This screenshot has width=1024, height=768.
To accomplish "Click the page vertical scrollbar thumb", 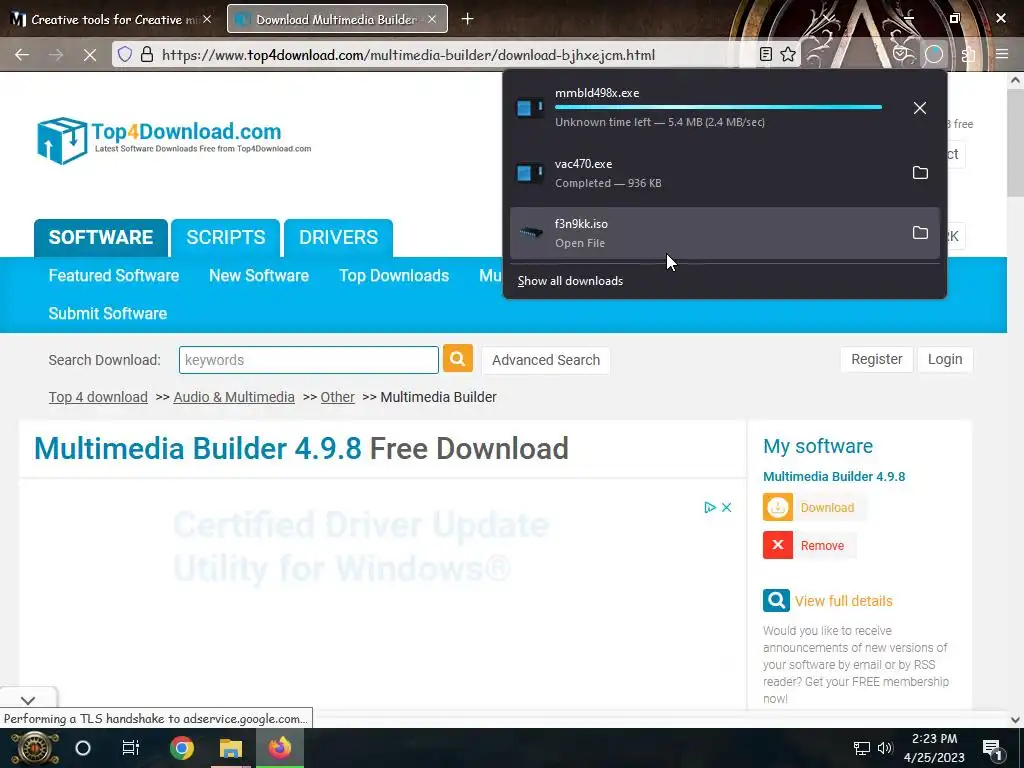I will tap(1015, 143).
